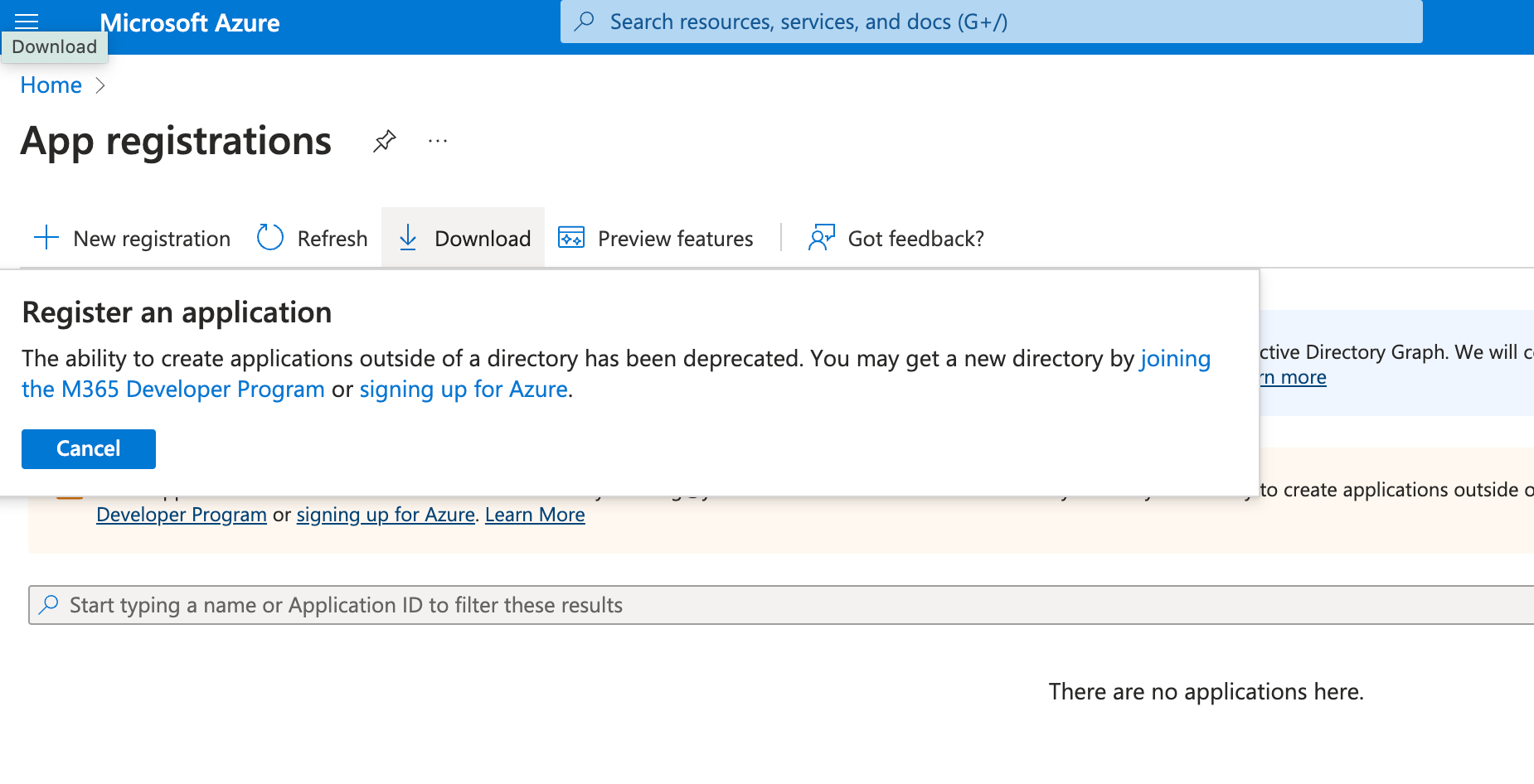Focus the search resources, services, and docs box
The width and height of the screenshot is (1534, 784).
coord(991,22)
